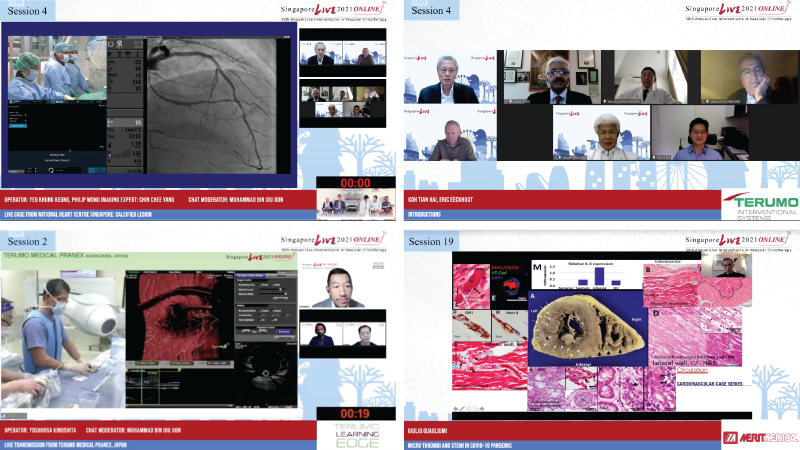800x450 pixels.
Task: Click previous slide arrow on Session 19 slide
Action: (456, 409)
